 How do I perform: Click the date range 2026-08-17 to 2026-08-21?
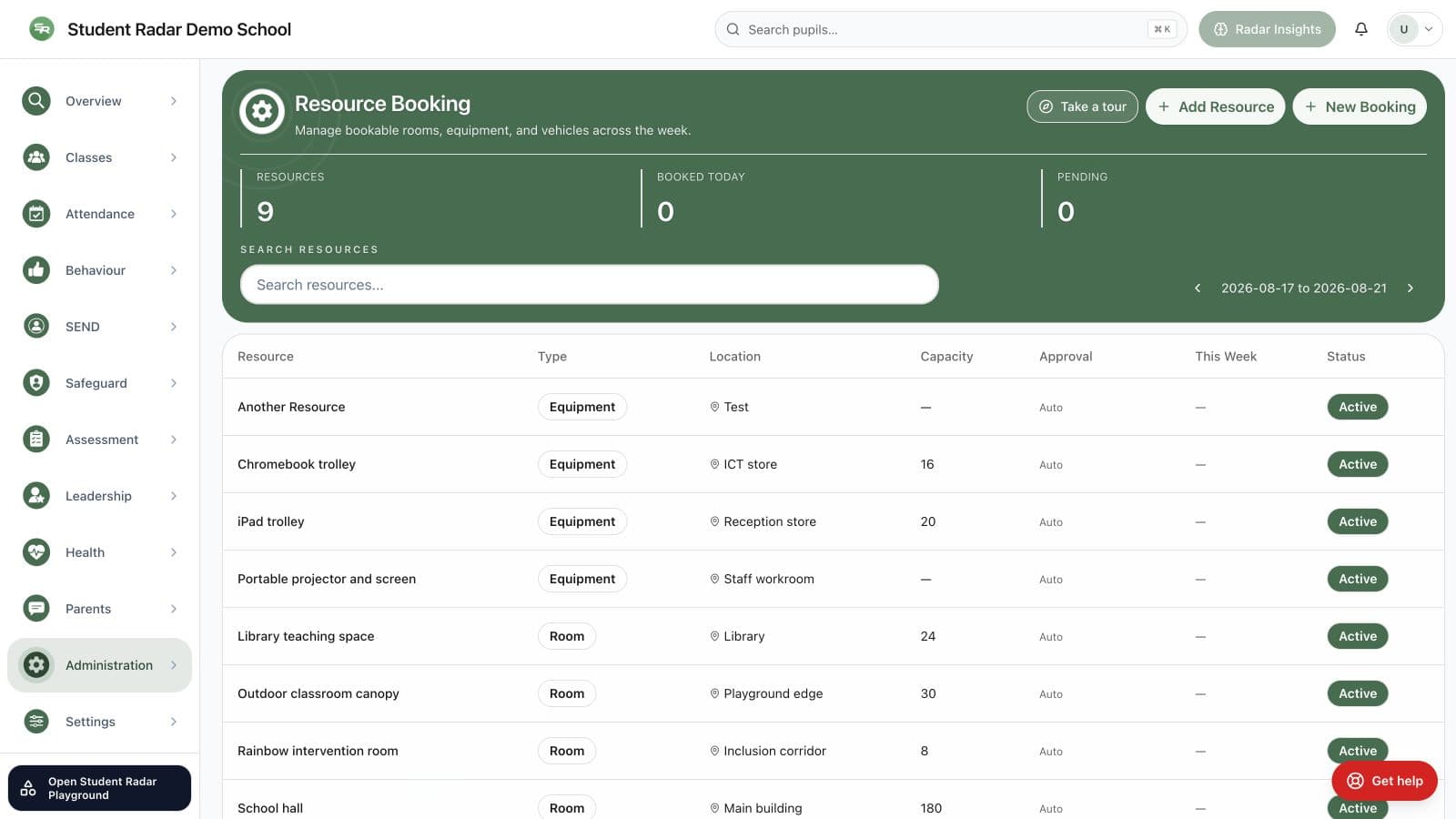(1303, 288)
